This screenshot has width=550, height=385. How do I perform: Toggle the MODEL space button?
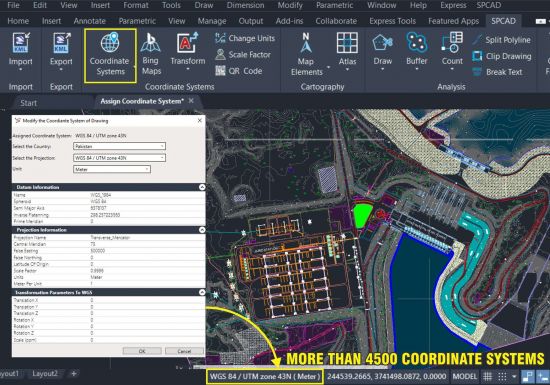[465, 377]
